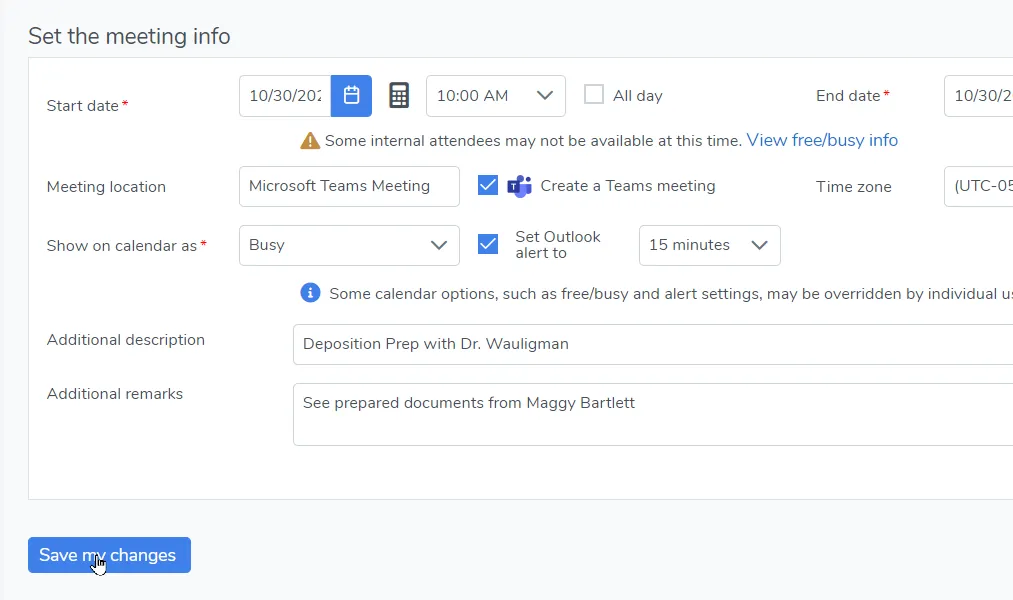This screenshot has width=1013, height=600.
Task: Click the orange availability warning icon
Action: click(x=310, y=141)
